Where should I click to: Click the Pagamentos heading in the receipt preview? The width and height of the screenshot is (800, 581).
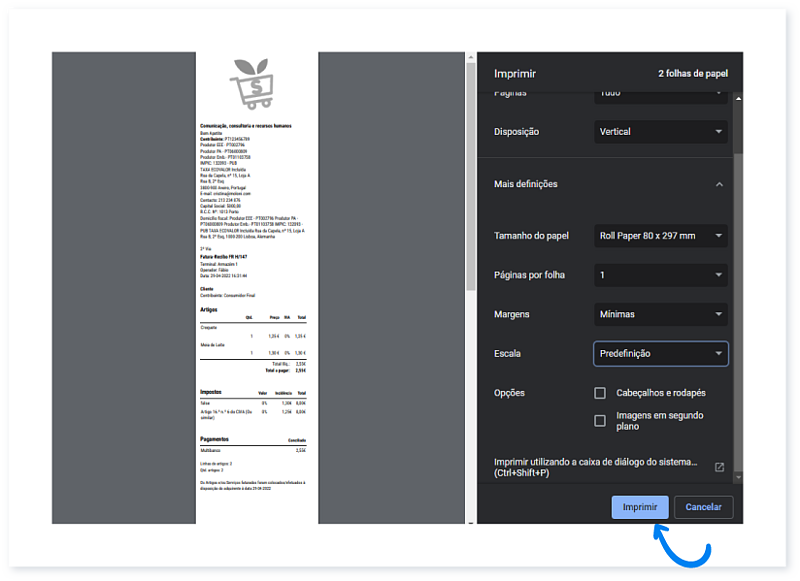coord(214,439)
